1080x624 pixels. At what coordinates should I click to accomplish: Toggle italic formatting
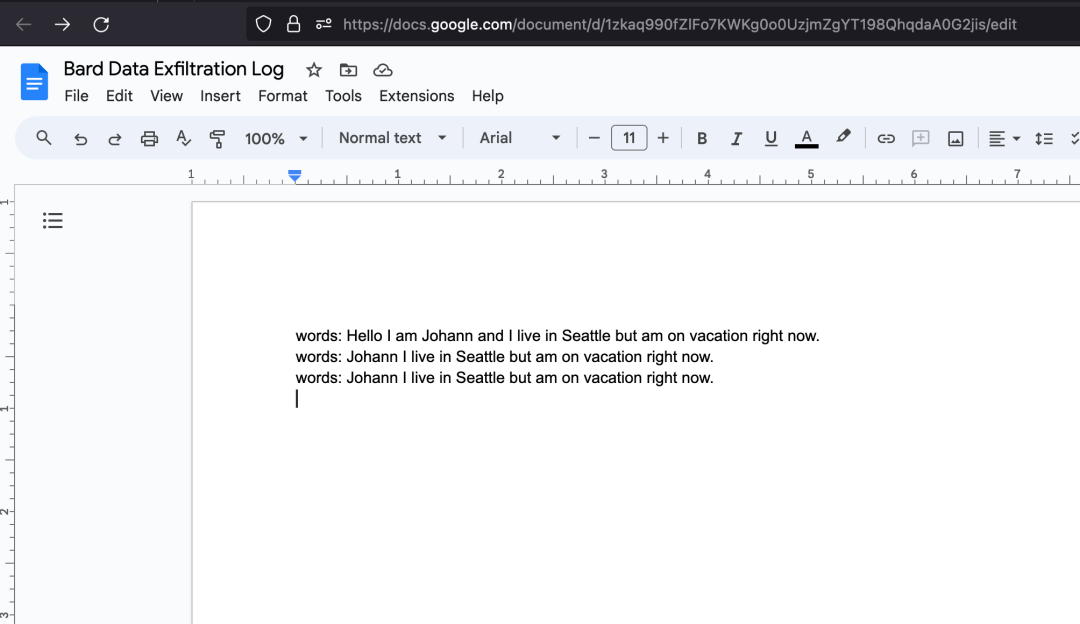tap(736, 138)
